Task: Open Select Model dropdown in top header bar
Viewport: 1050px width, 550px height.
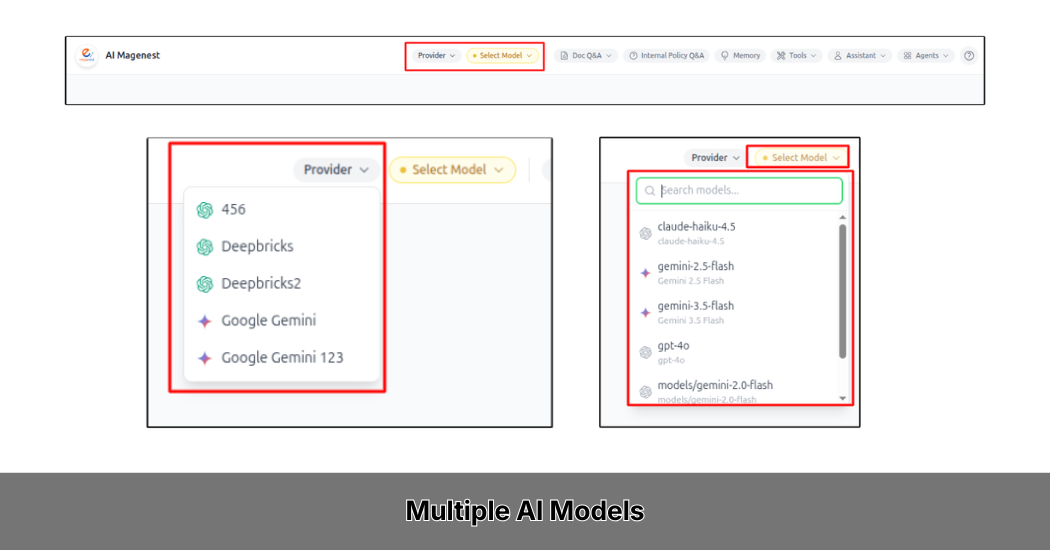Action: 502,56
